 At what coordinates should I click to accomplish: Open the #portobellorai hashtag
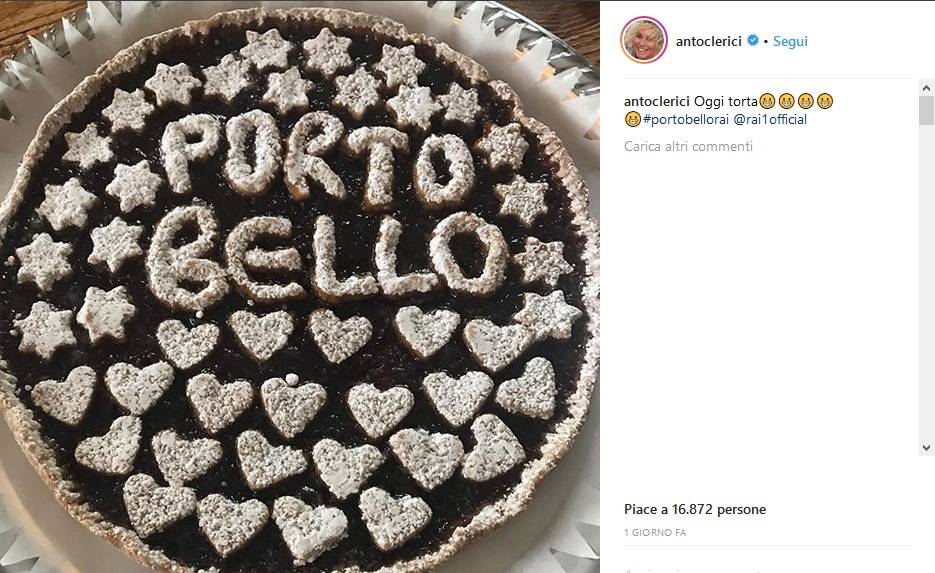pos(686,119)
